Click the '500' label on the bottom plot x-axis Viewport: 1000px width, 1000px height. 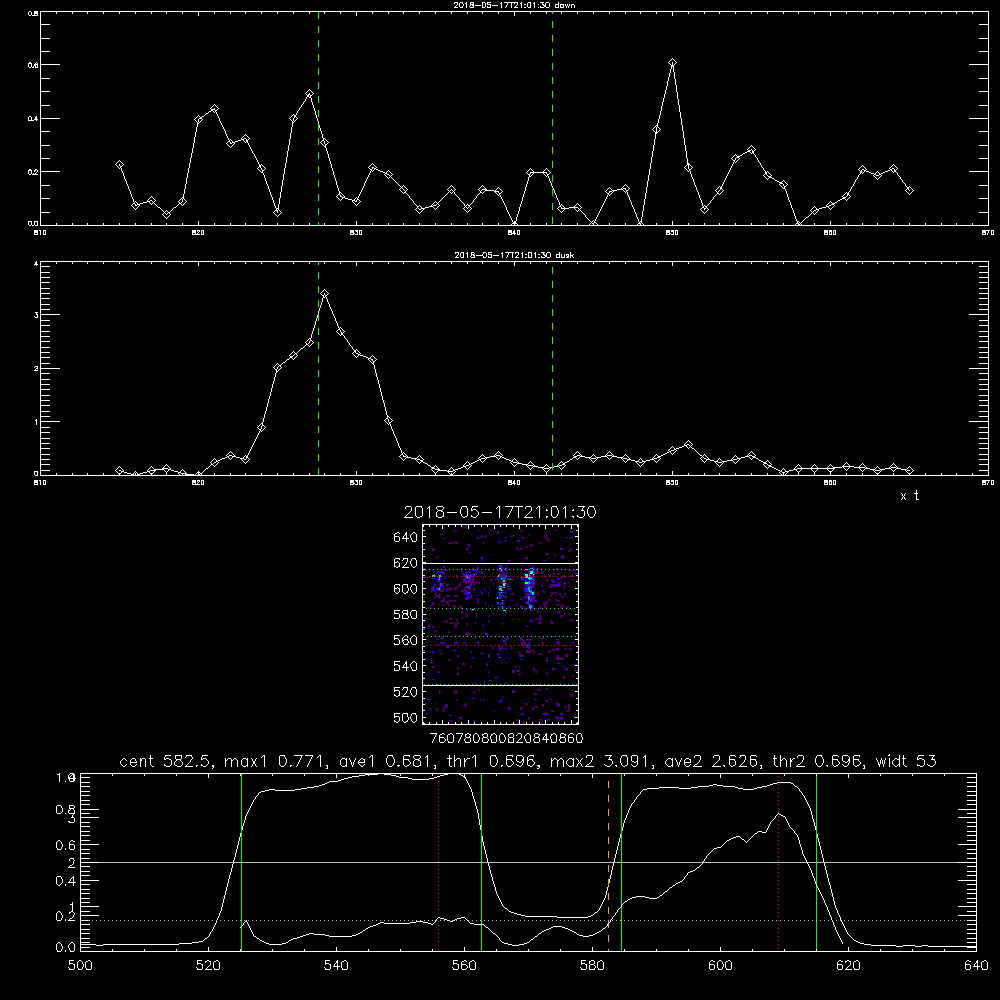(x=80, y=966)
